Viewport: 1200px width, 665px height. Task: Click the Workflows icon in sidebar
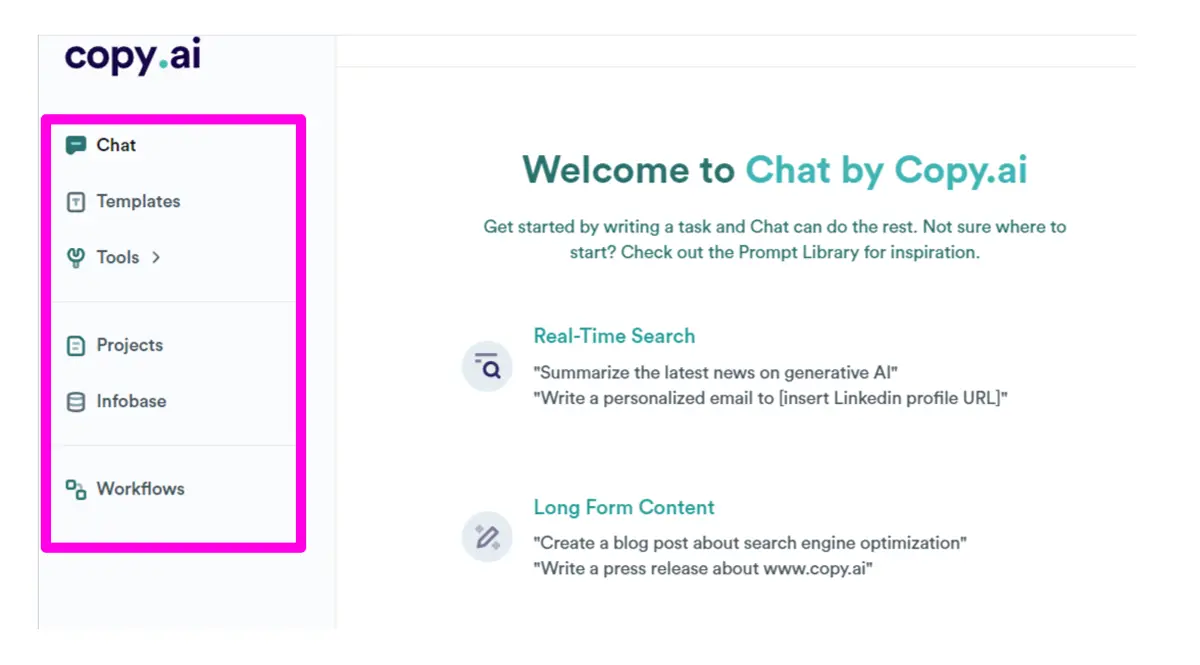pyautogui.click(x=76, y=490)
